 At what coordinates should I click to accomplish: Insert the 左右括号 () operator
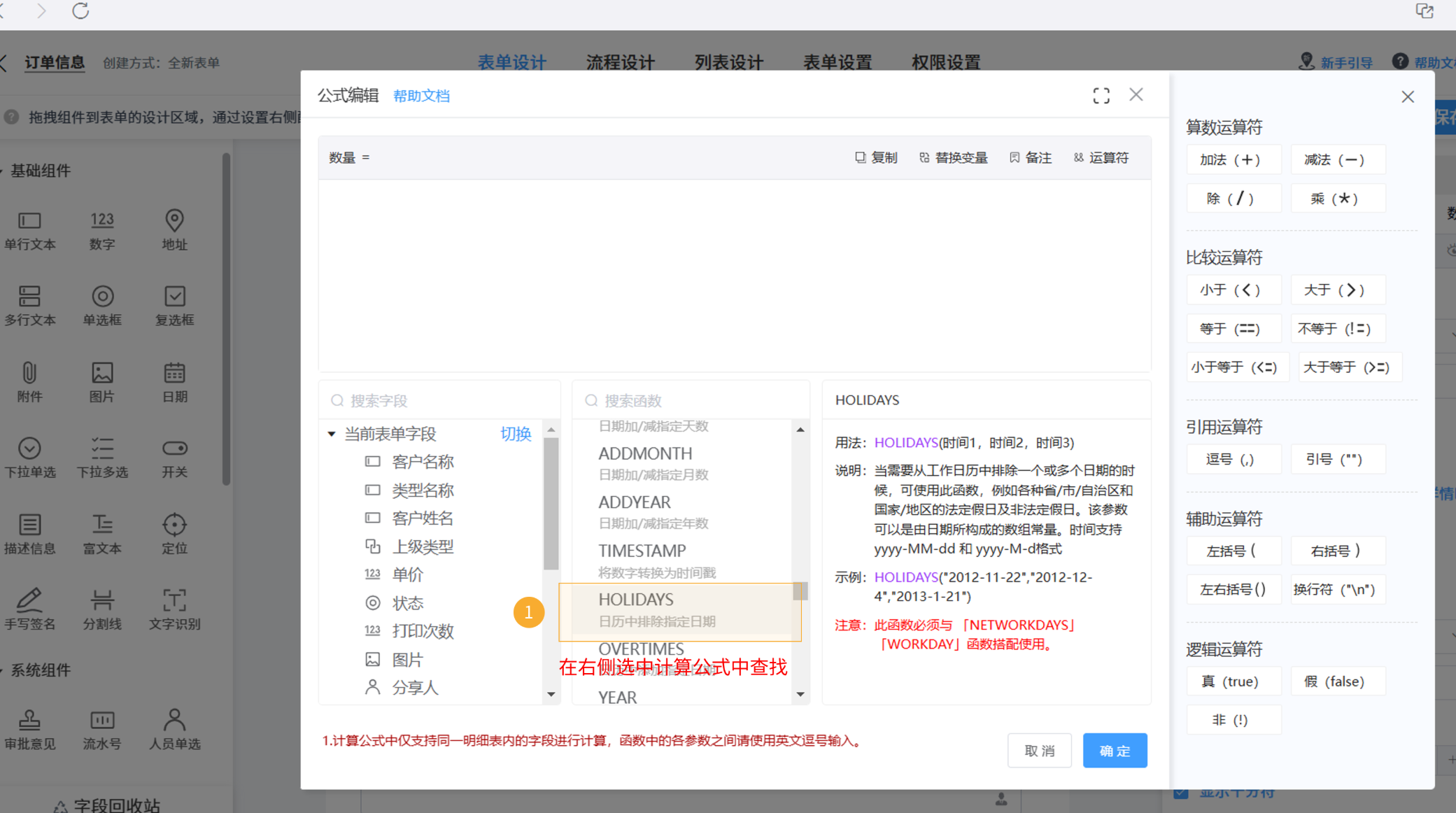coord(1234,589)
